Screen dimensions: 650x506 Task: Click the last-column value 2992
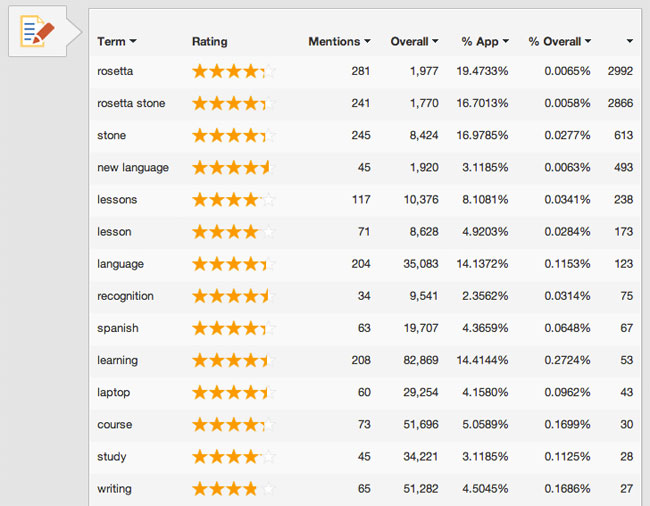pyautogui.click(x=620, y=71)
